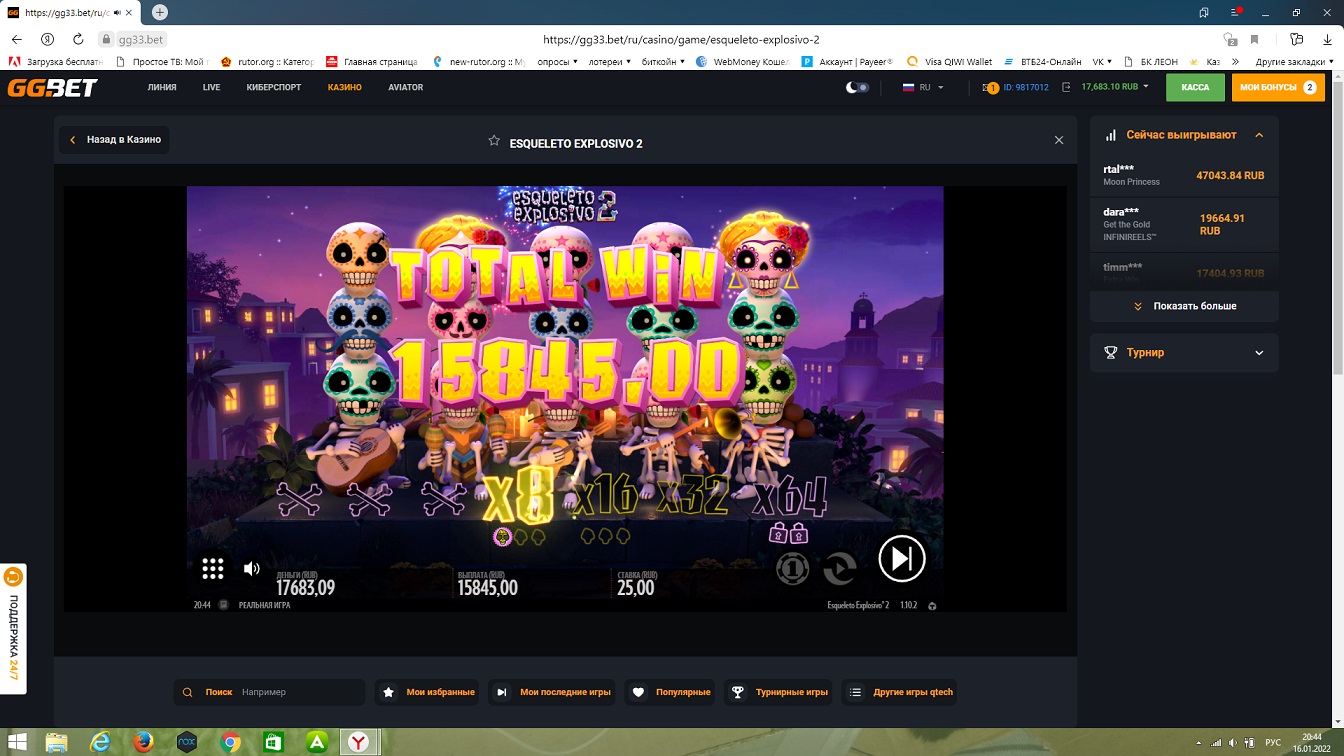1344x756 pixels.
Task: Open Другие игры qtech list
Action: [900, 692]
